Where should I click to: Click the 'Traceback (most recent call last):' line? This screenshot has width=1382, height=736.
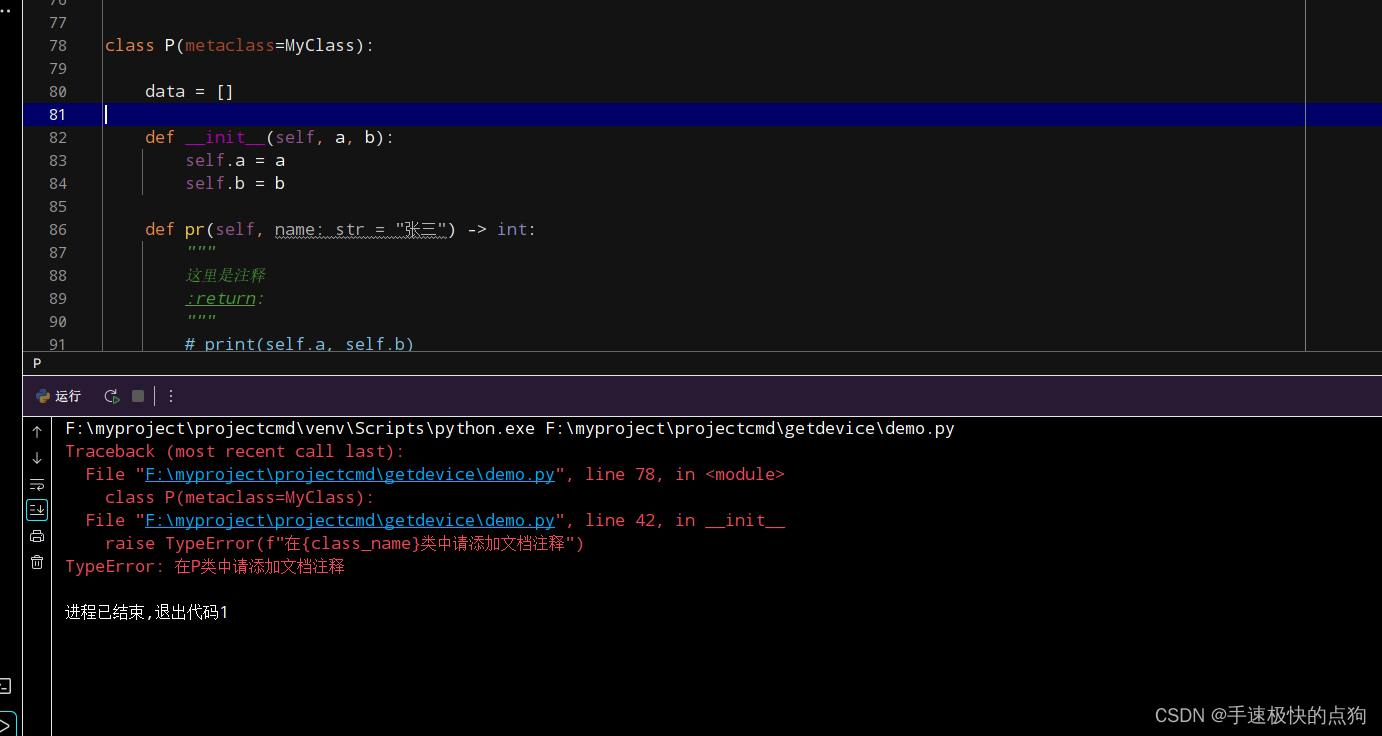coord(235,451)
